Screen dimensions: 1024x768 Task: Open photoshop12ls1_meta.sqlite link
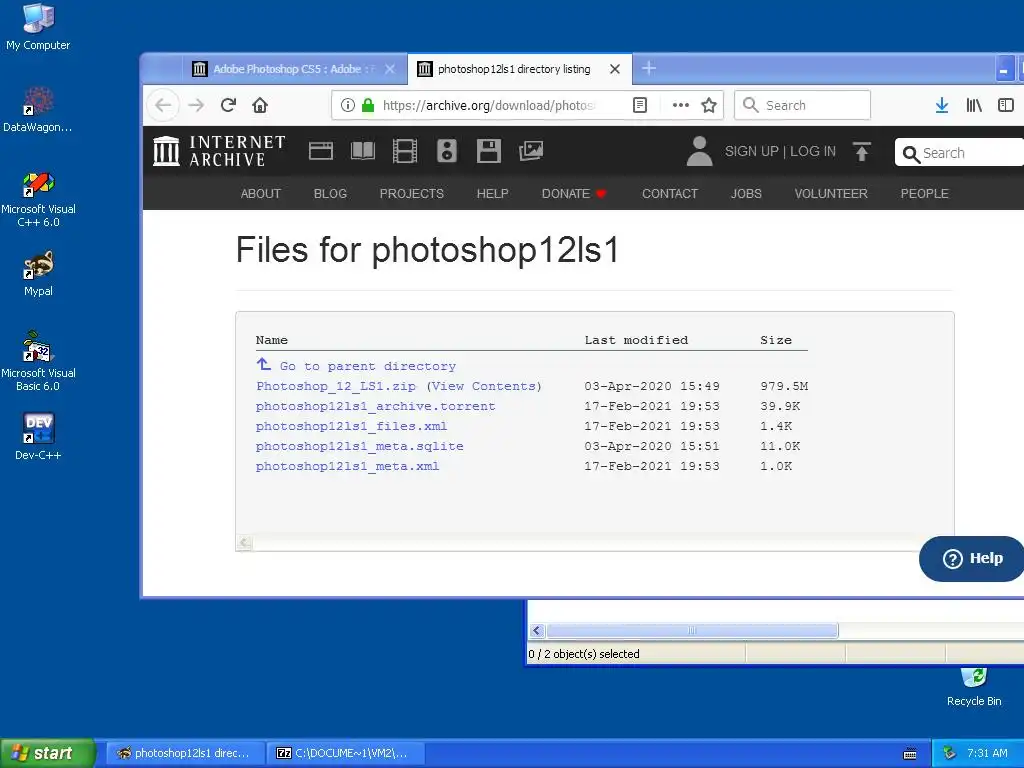[359, 447]
